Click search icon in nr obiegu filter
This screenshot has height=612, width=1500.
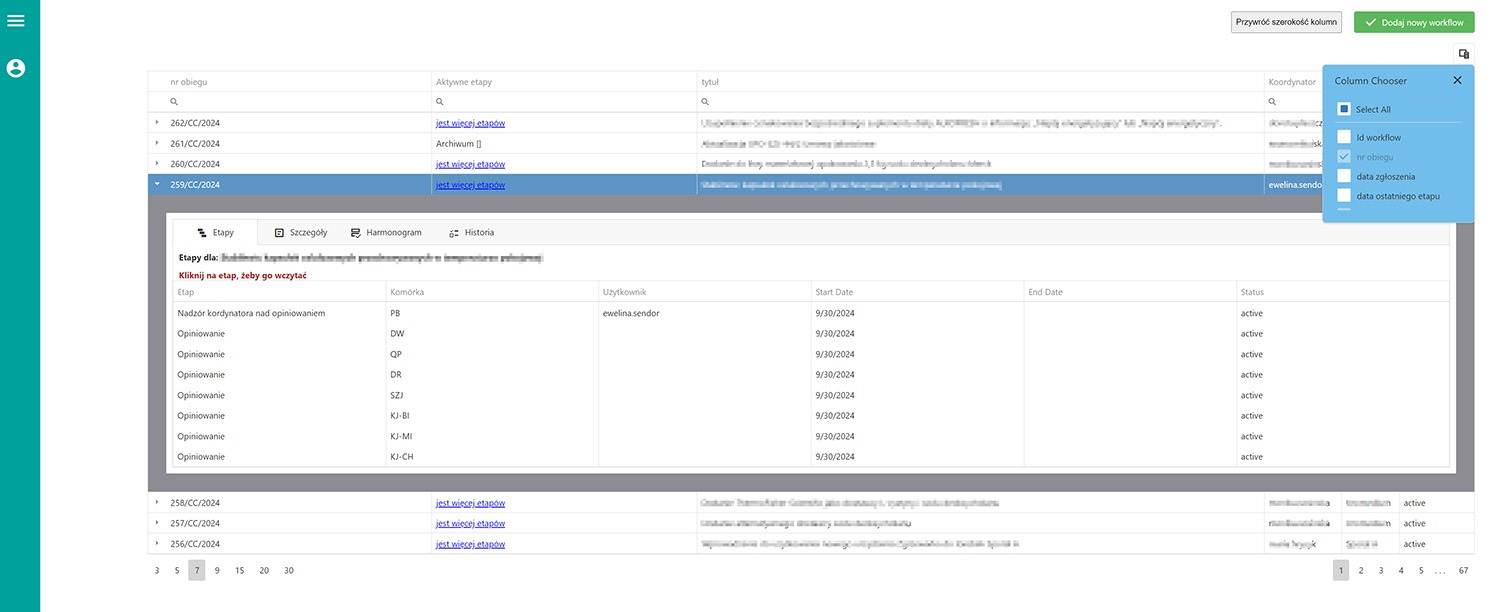click(174, 102)
